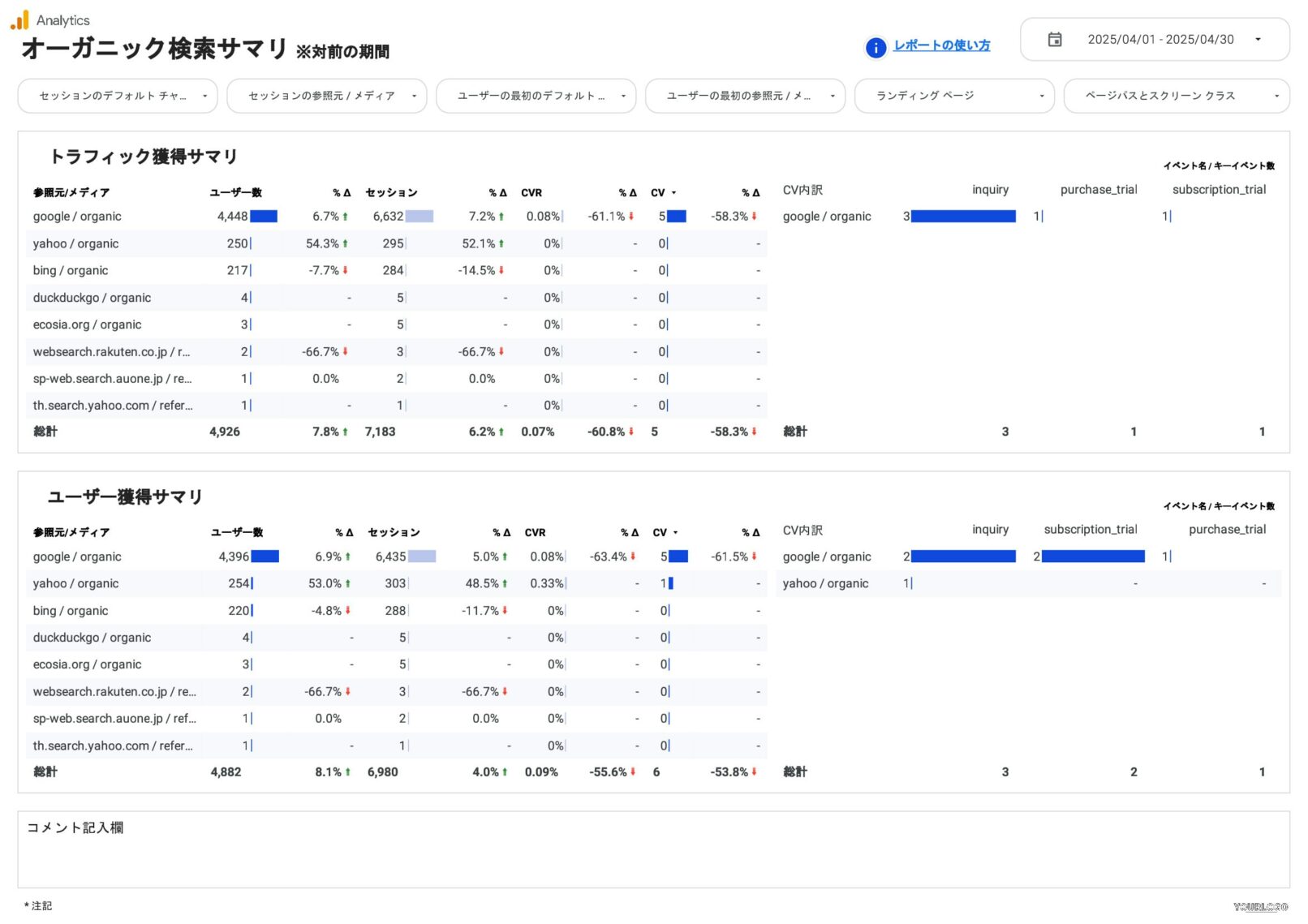
Task: Click the コメント記入欄 comment box
Action: click(653, 850)
